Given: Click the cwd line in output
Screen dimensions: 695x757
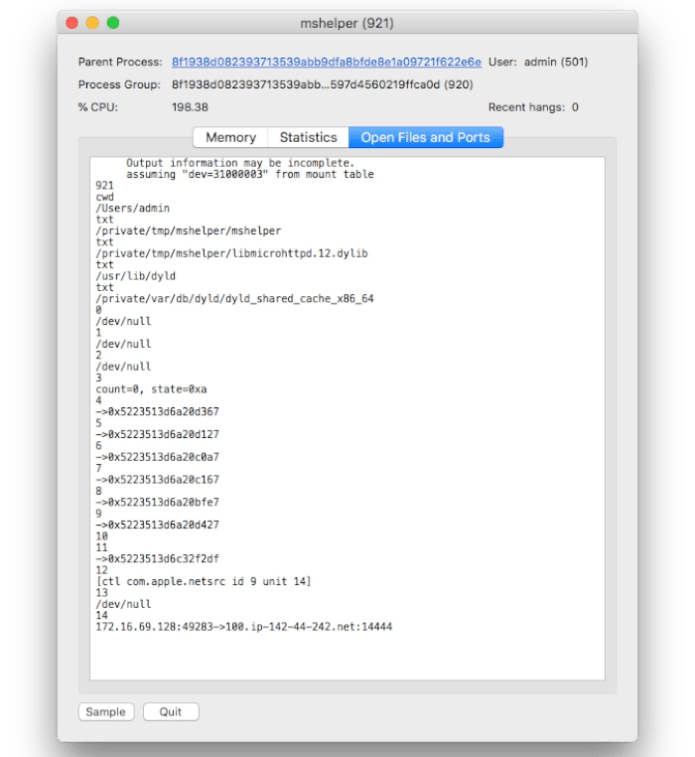Looking at the screenshot, I should tap(105, 197).
